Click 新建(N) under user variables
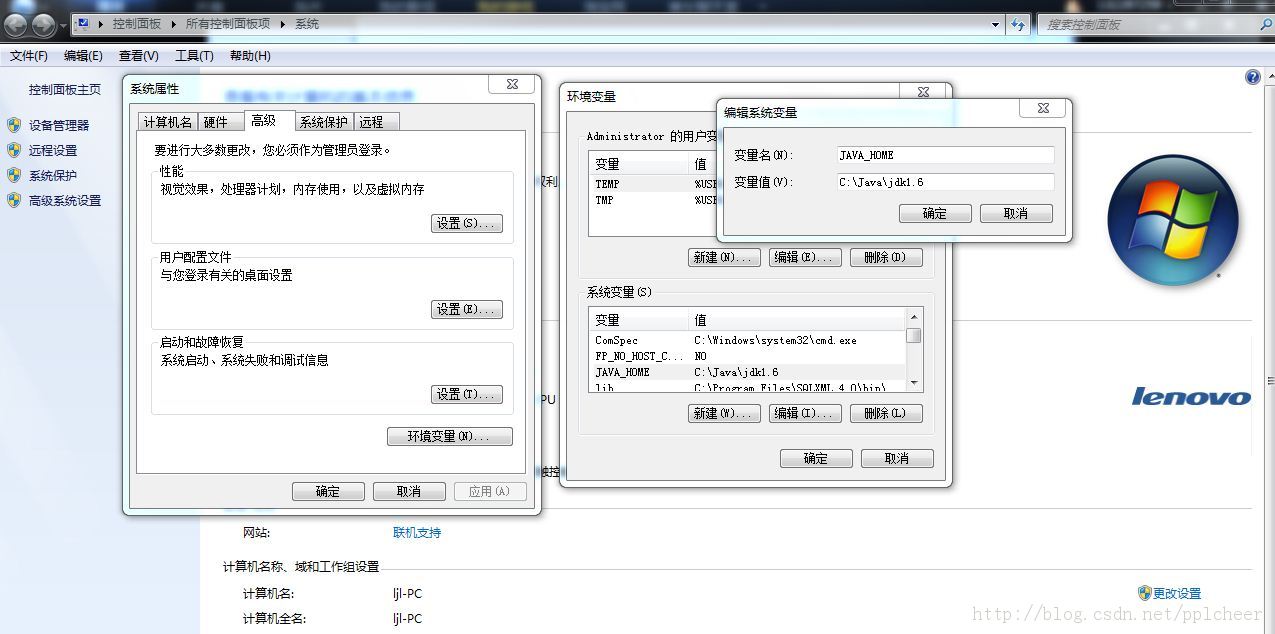1275x634 pixels. pos(725,257)
